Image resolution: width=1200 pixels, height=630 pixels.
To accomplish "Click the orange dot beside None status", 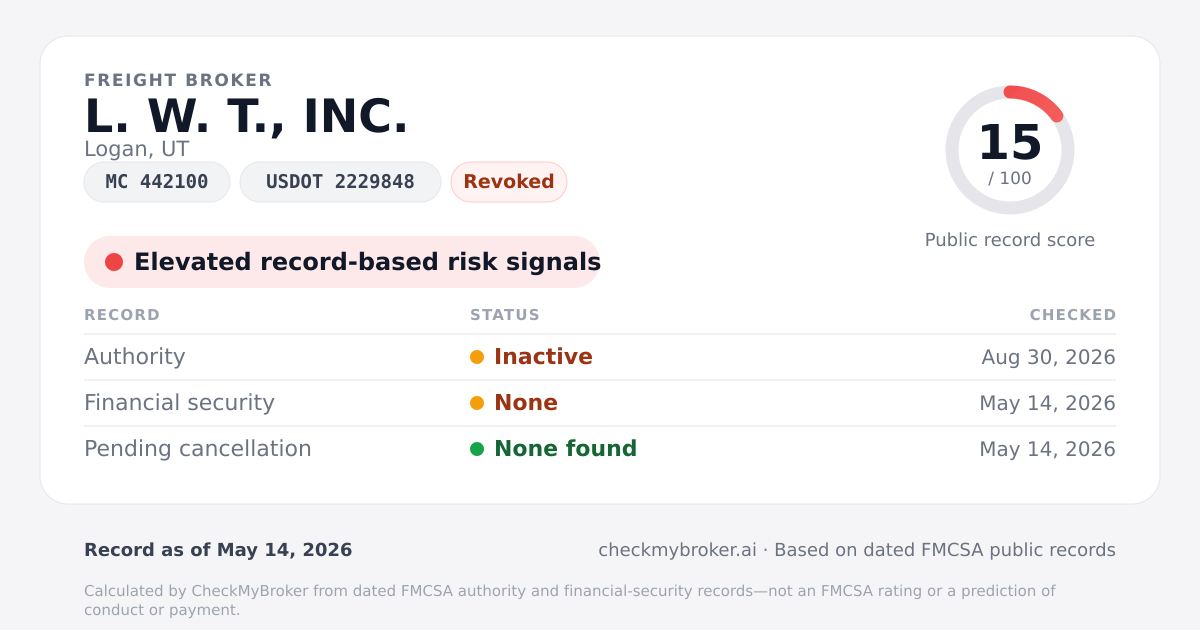I will coord(477,403).
